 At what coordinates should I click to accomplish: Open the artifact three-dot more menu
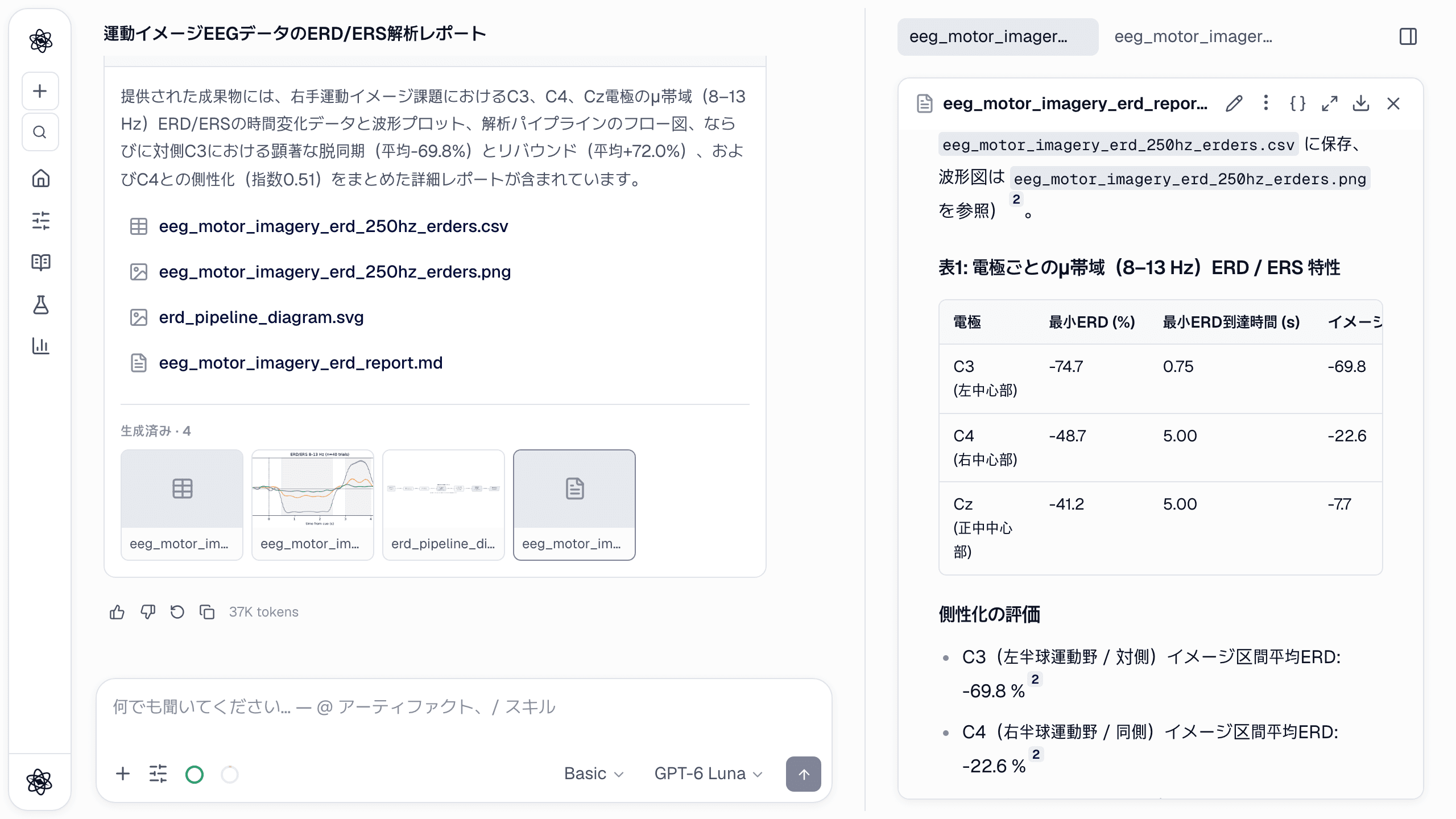1265,103
